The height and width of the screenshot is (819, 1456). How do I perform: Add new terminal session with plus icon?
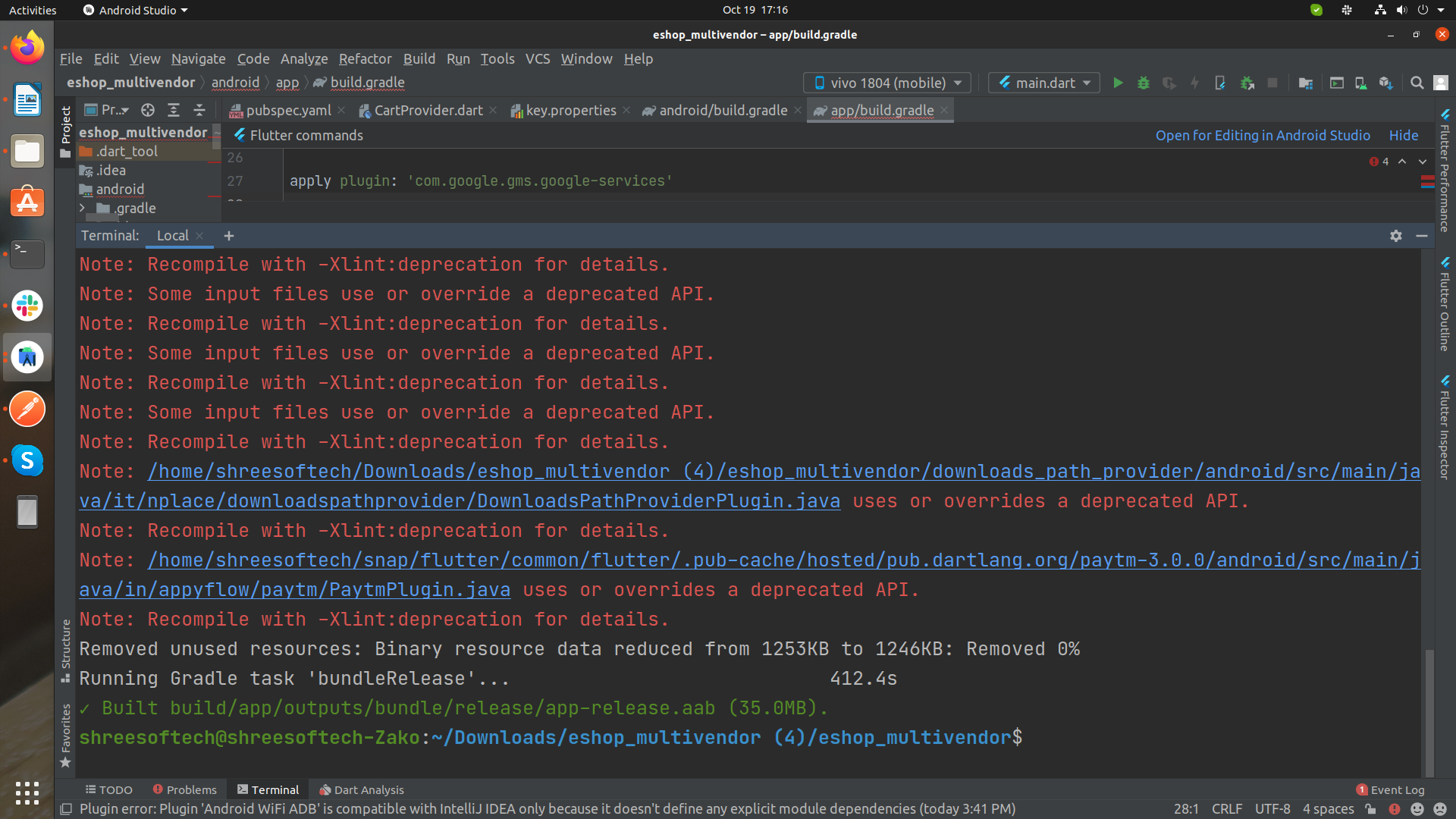(x=228, y=236)
